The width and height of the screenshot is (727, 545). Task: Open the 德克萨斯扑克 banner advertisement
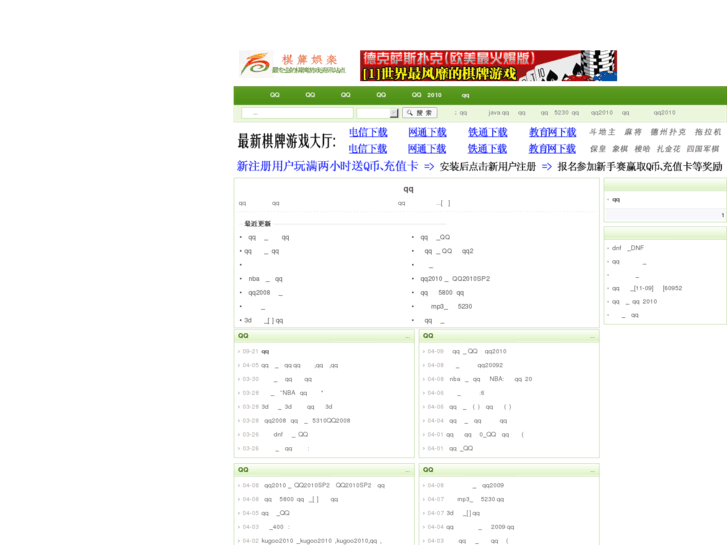point(488,65)
